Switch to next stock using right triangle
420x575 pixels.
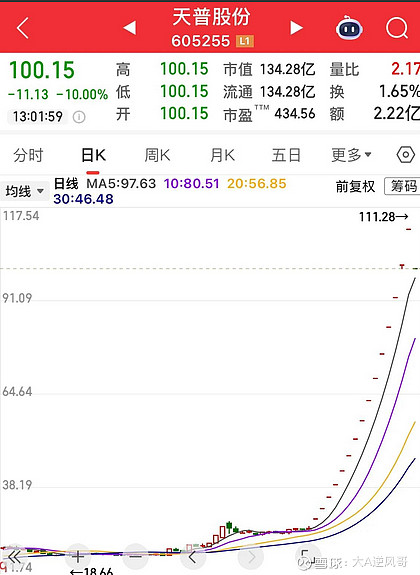point(296,28)
